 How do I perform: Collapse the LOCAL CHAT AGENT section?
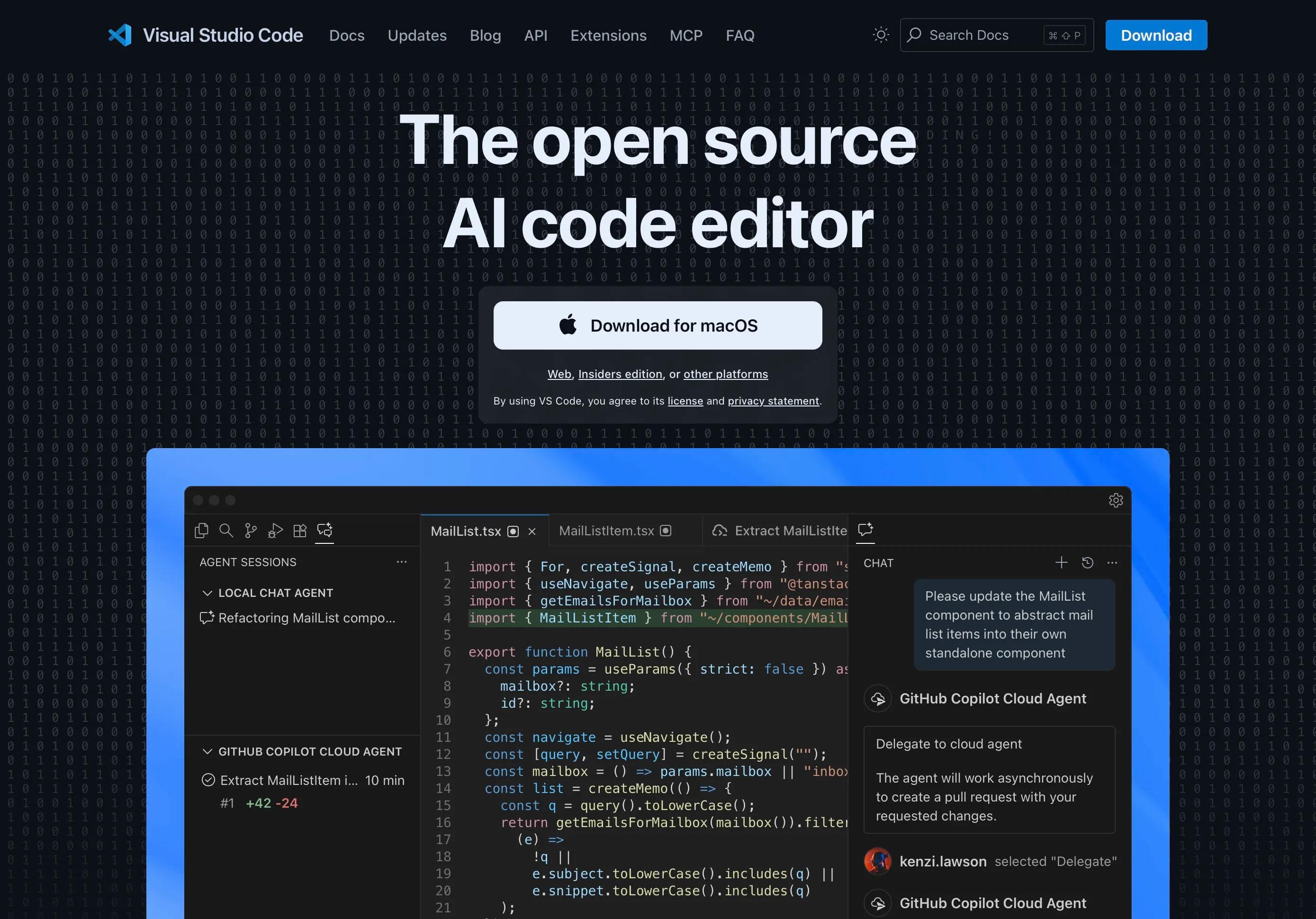(207, 593)
